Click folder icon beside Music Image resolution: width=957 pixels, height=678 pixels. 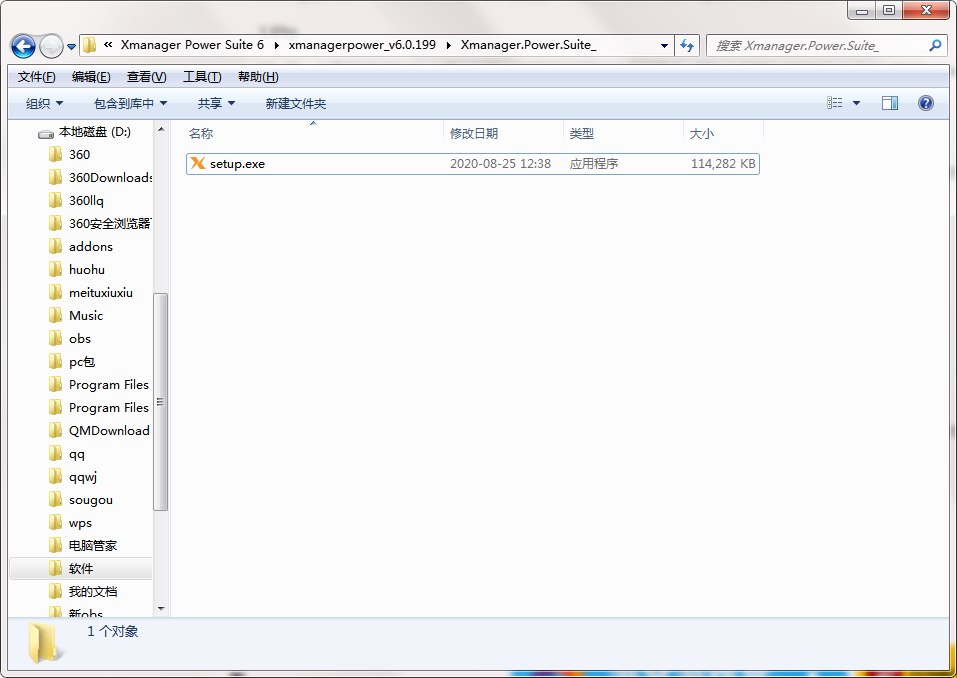point(55,315)
